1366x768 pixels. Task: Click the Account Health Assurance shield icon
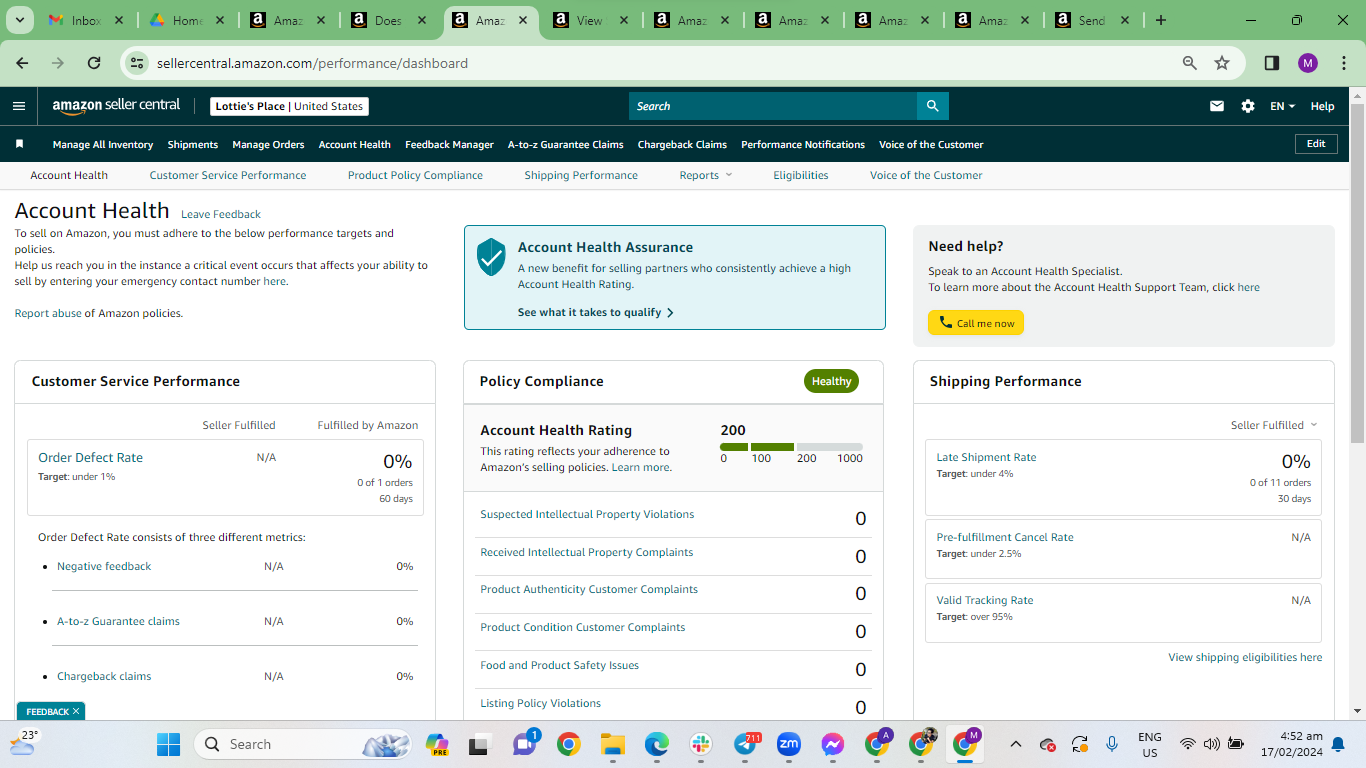(x=490, y=257)
